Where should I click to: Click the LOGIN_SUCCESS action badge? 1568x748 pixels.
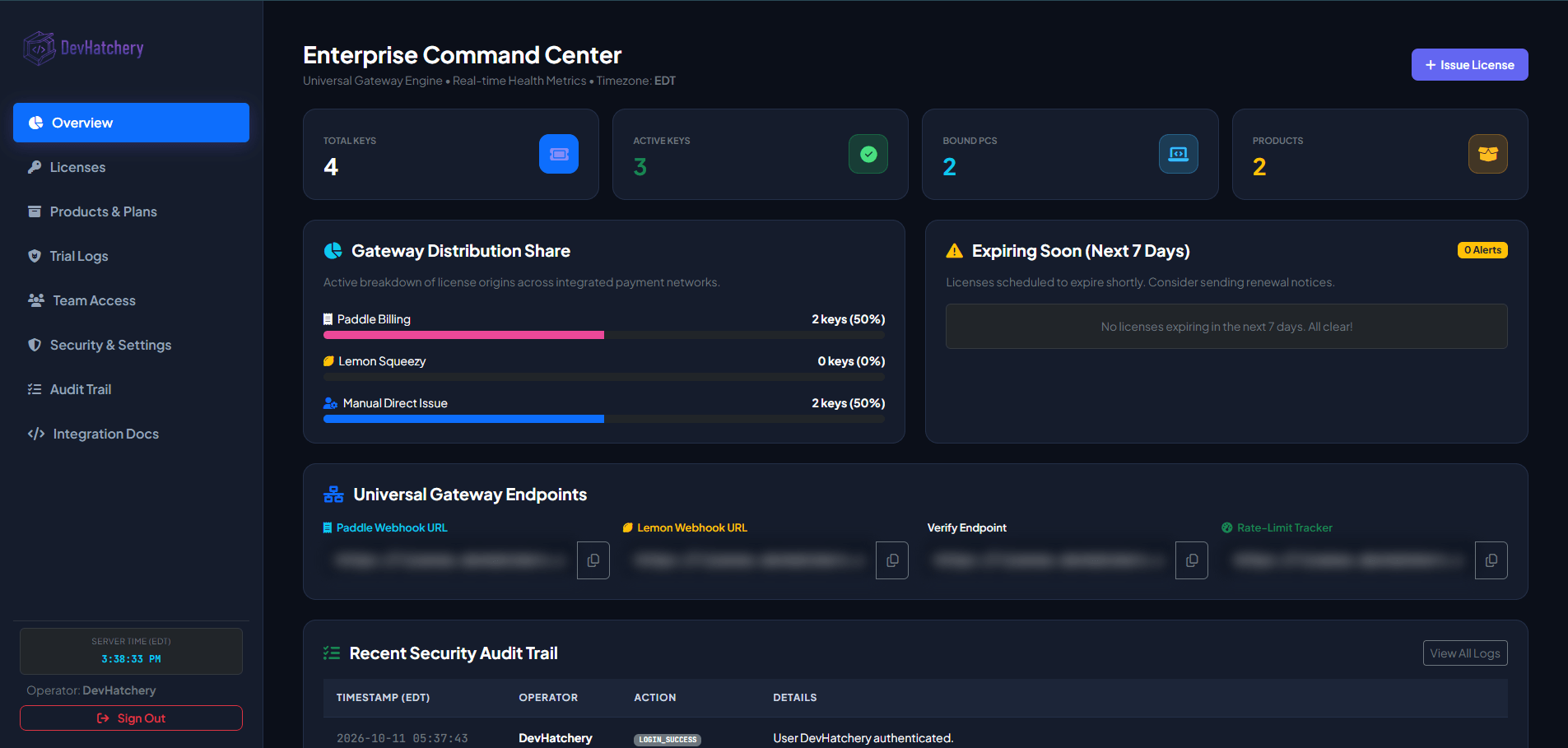pos(668,740)
